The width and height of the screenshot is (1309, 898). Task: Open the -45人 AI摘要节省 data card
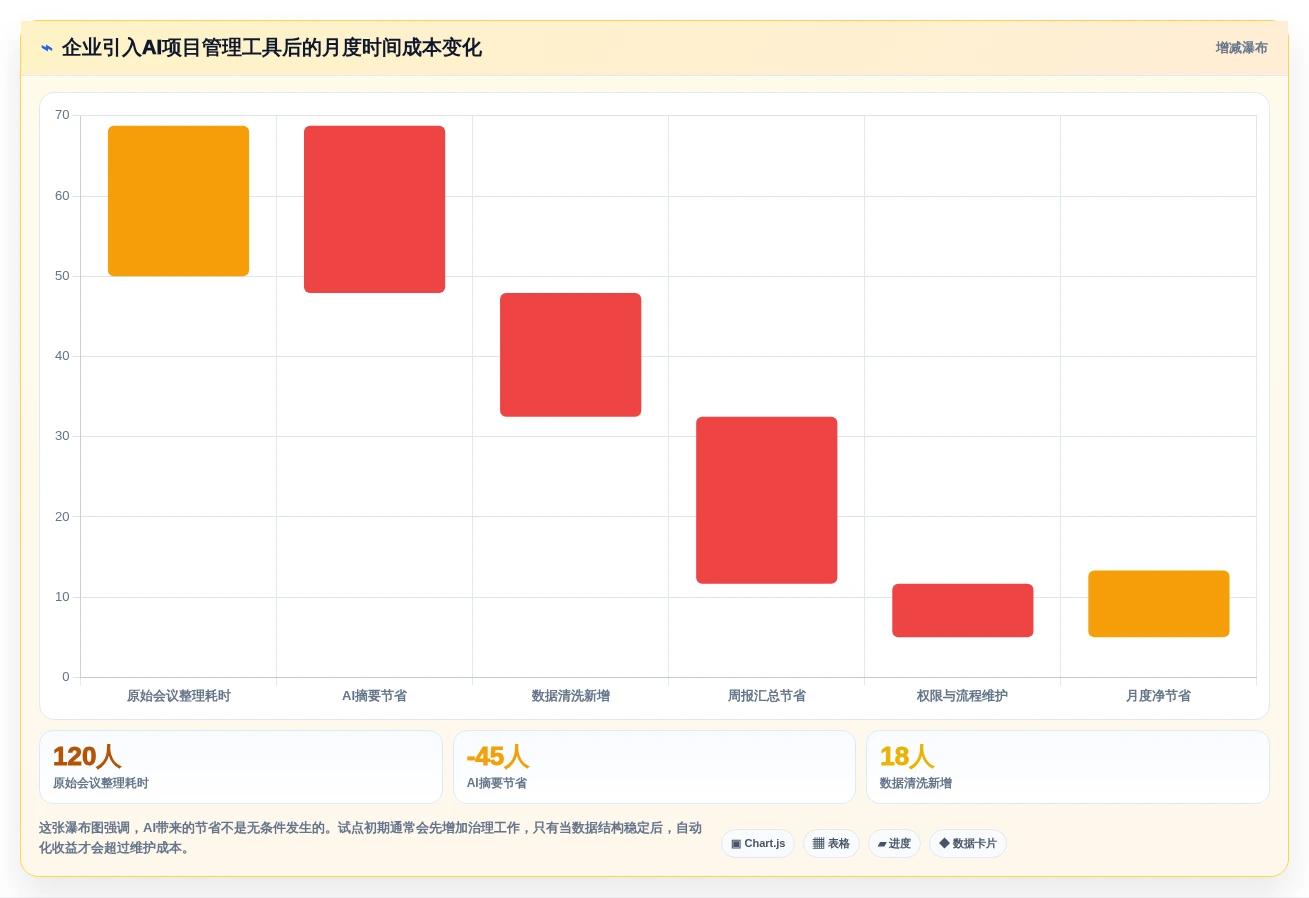(654, 767)
